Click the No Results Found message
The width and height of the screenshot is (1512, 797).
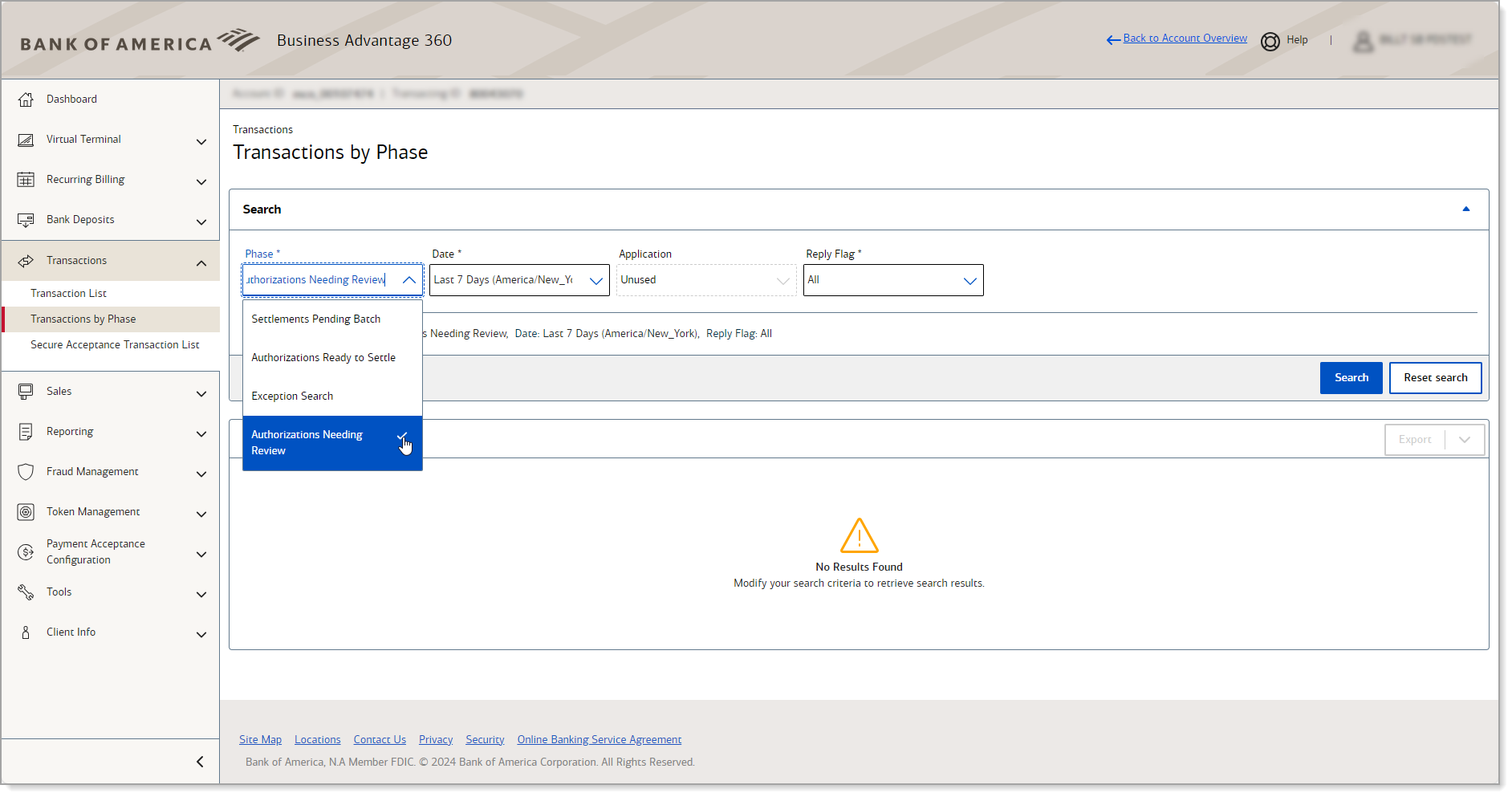tap(859, 567)
